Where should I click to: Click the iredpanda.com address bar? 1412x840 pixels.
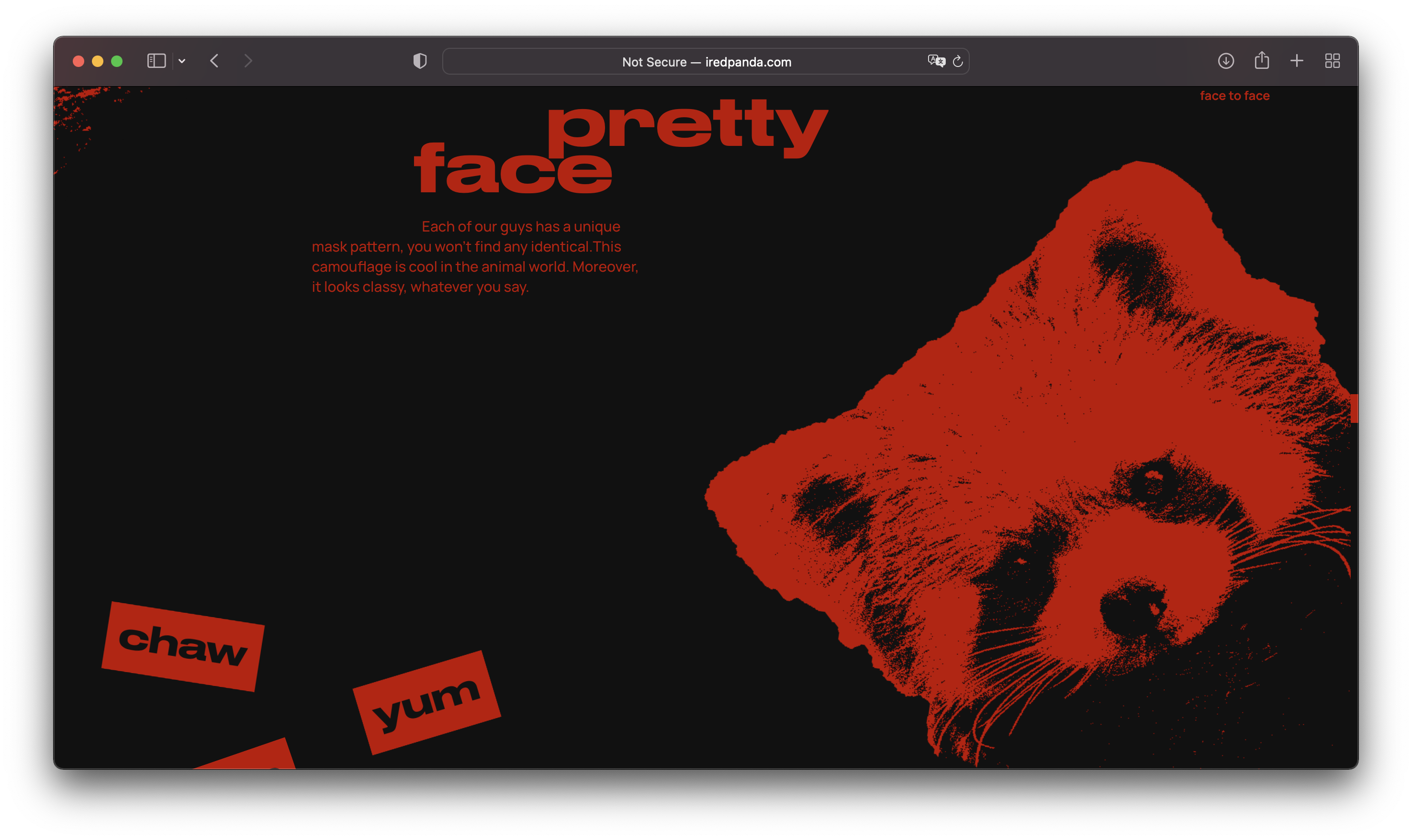pos(706,62)
